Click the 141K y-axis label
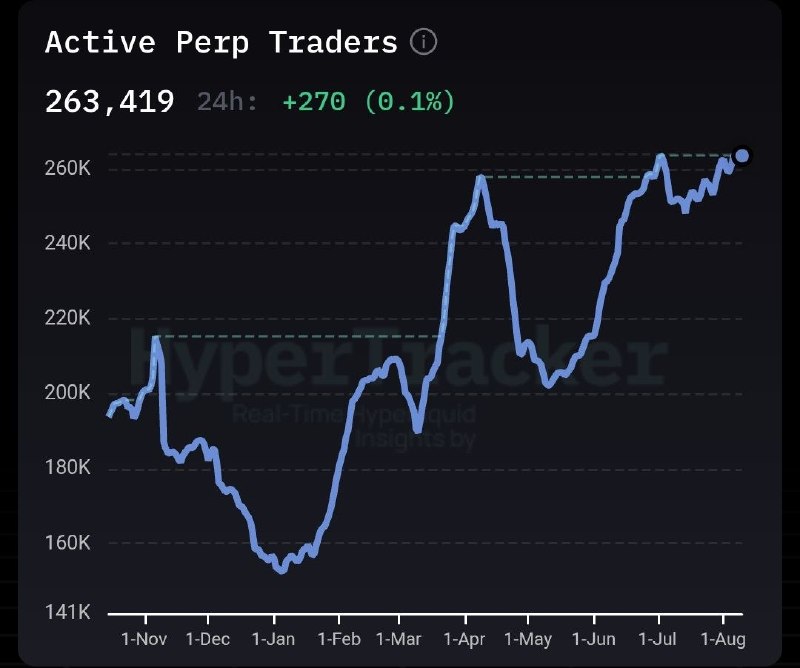This screenshot has height=668, width=800. (67, 611)
